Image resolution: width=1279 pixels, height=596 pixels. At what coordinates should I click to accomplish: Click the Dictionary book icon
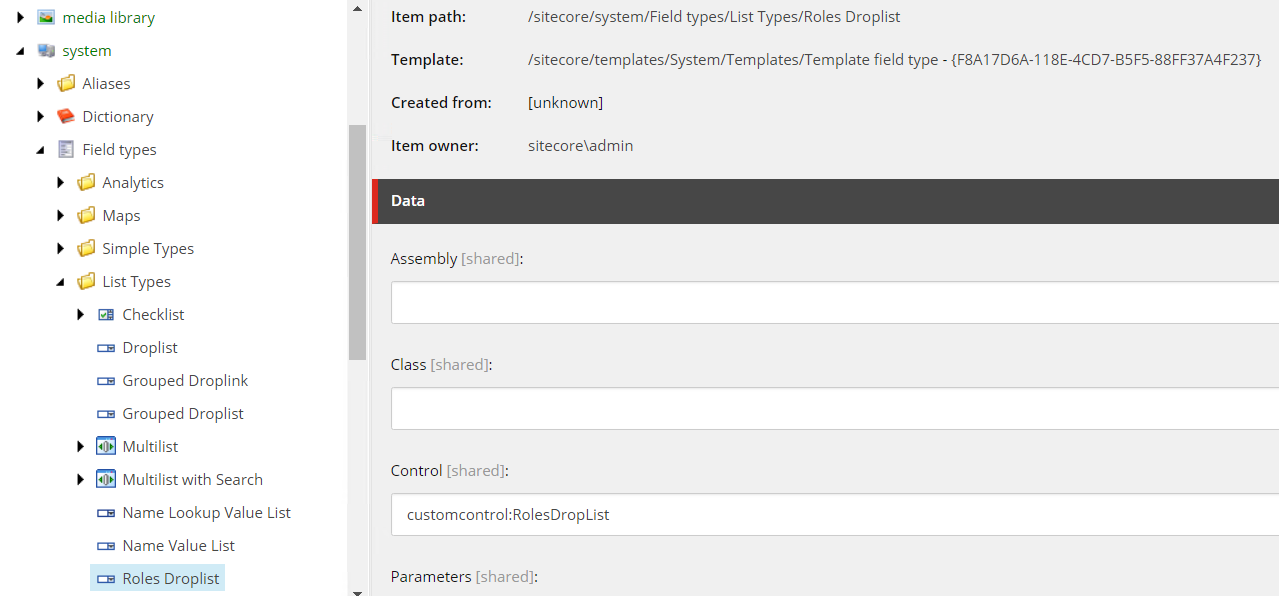(x=66, y=116)
